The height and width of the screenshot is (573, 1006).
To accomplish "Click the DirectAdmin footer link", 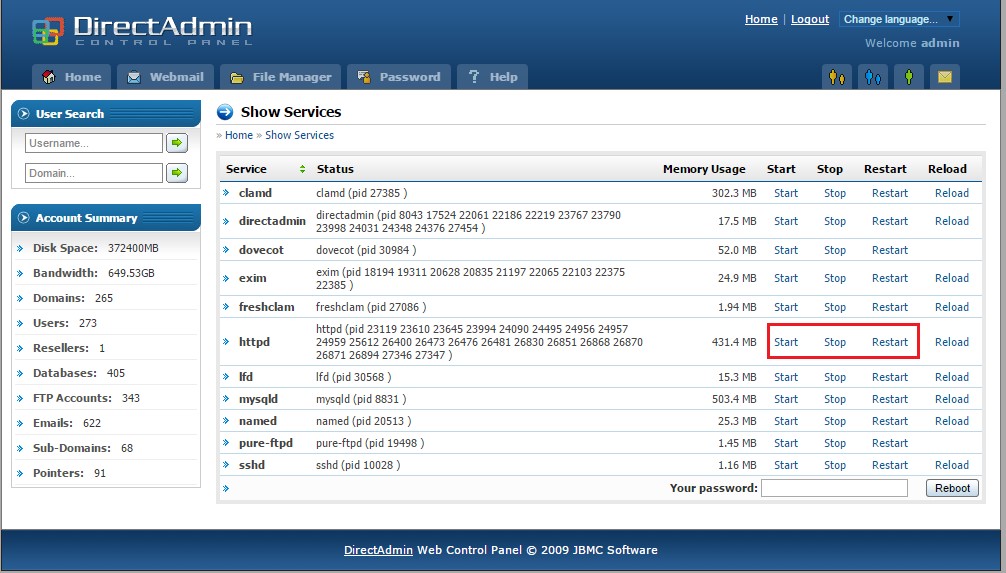I will (378, 550).
